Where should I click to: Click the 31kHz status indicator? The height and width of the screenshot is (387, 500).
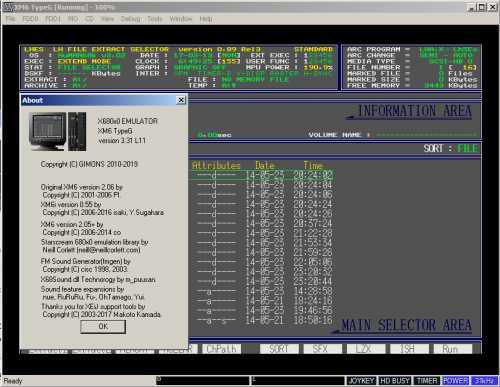(484, 381)
